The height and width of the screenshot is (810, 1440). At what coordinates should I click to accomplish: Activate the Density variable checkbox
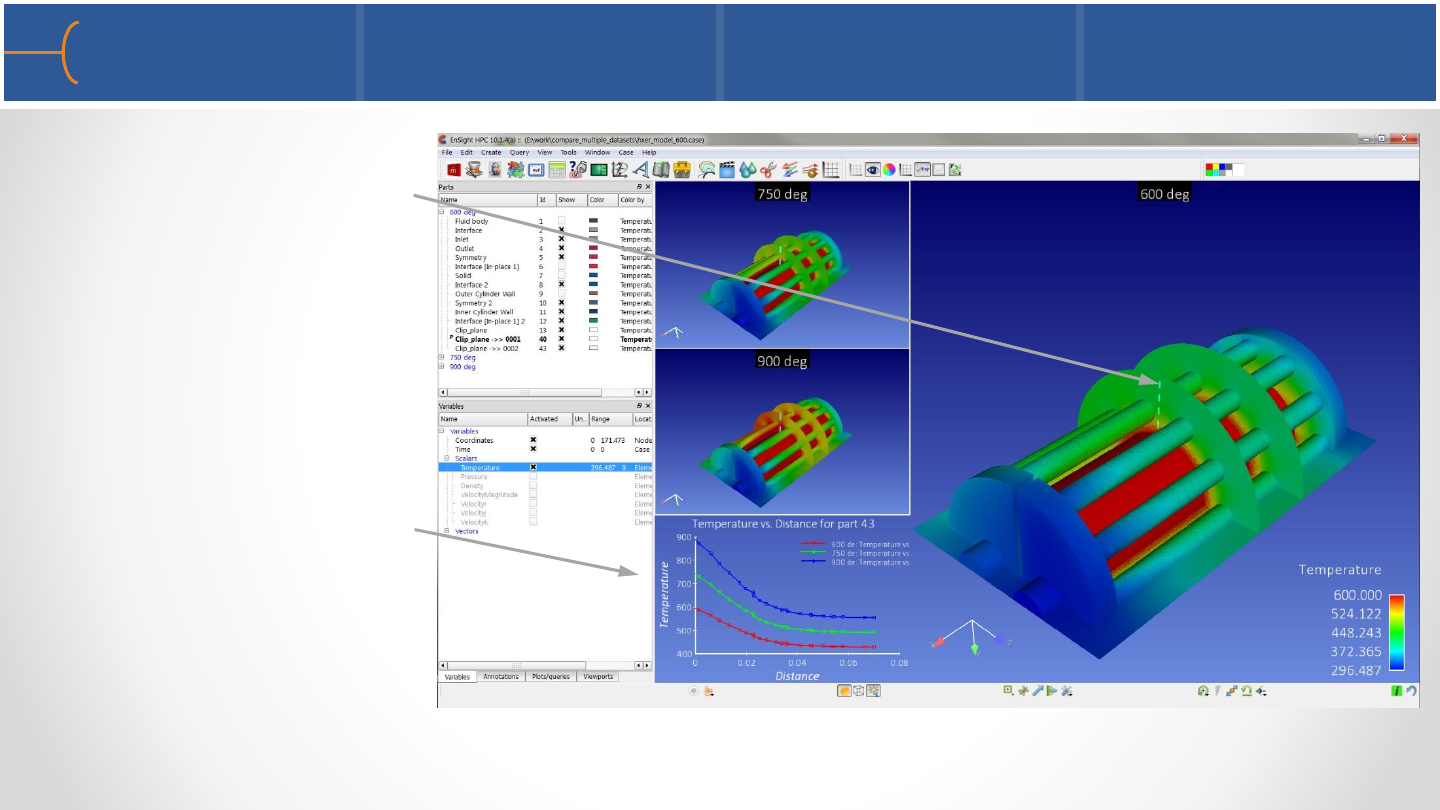click(533, 485)
